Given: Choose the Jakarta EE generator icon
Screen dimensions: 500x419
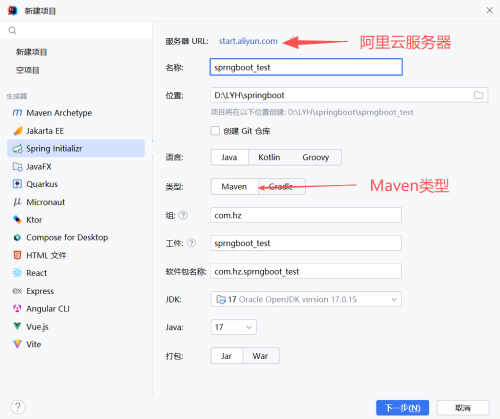Looking at the screenshot, I should [18, 131].
